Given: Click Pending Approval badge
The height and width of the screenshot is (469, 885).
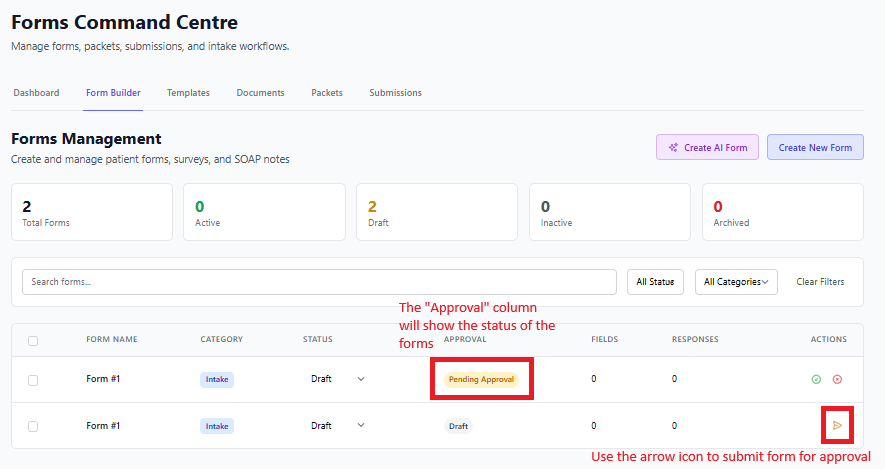Looking at the screenshot, I should point(481,379).
